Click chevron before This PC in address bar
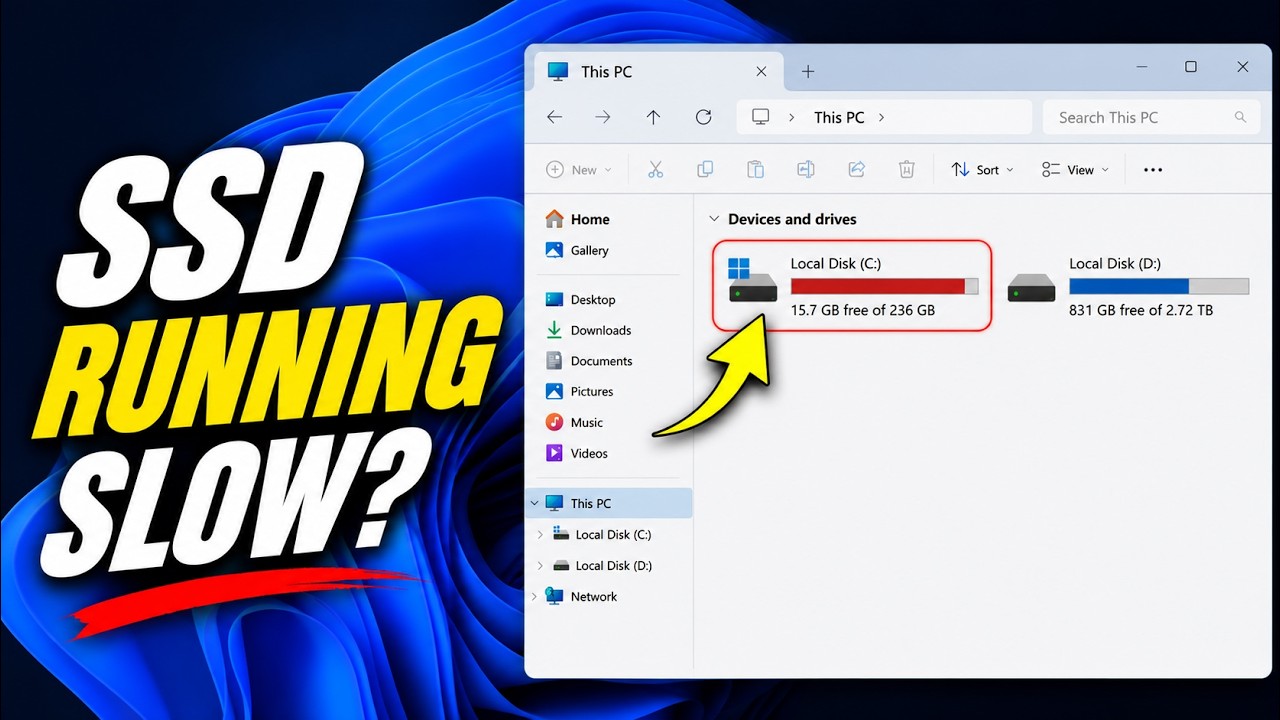This screenshot has width=1280, height=720. (x=791, y=117)
